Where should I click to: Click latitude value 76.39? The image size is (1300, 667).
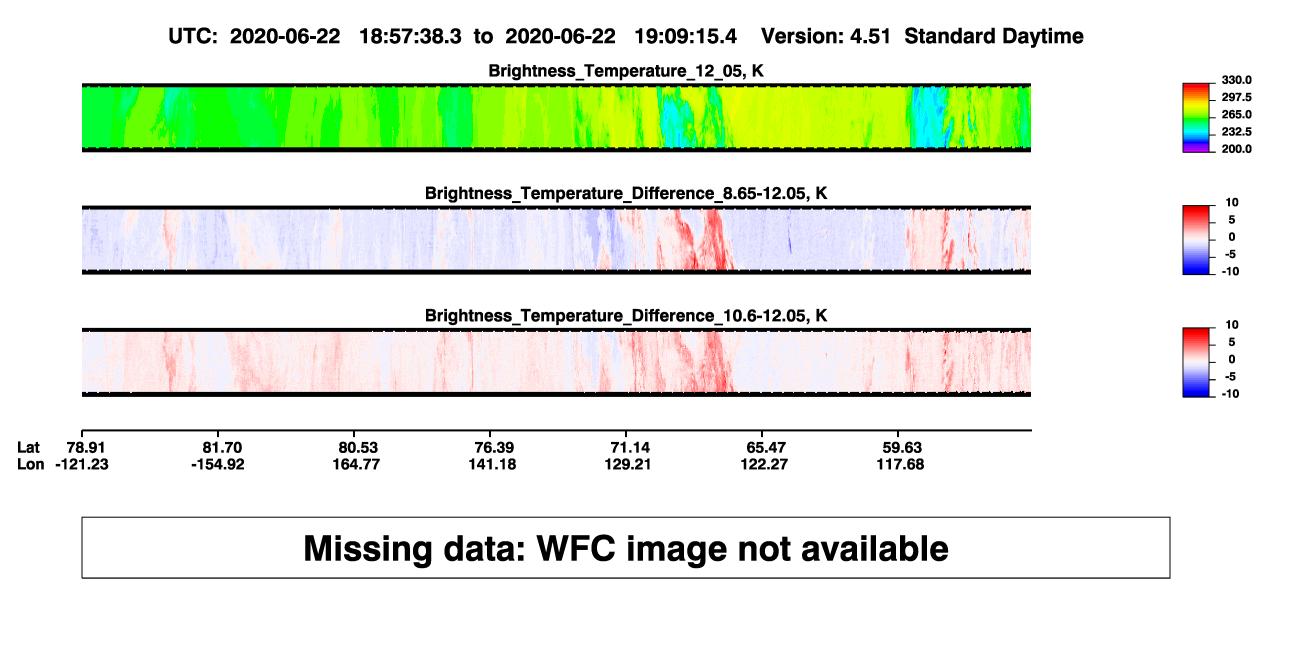[492, 448]
